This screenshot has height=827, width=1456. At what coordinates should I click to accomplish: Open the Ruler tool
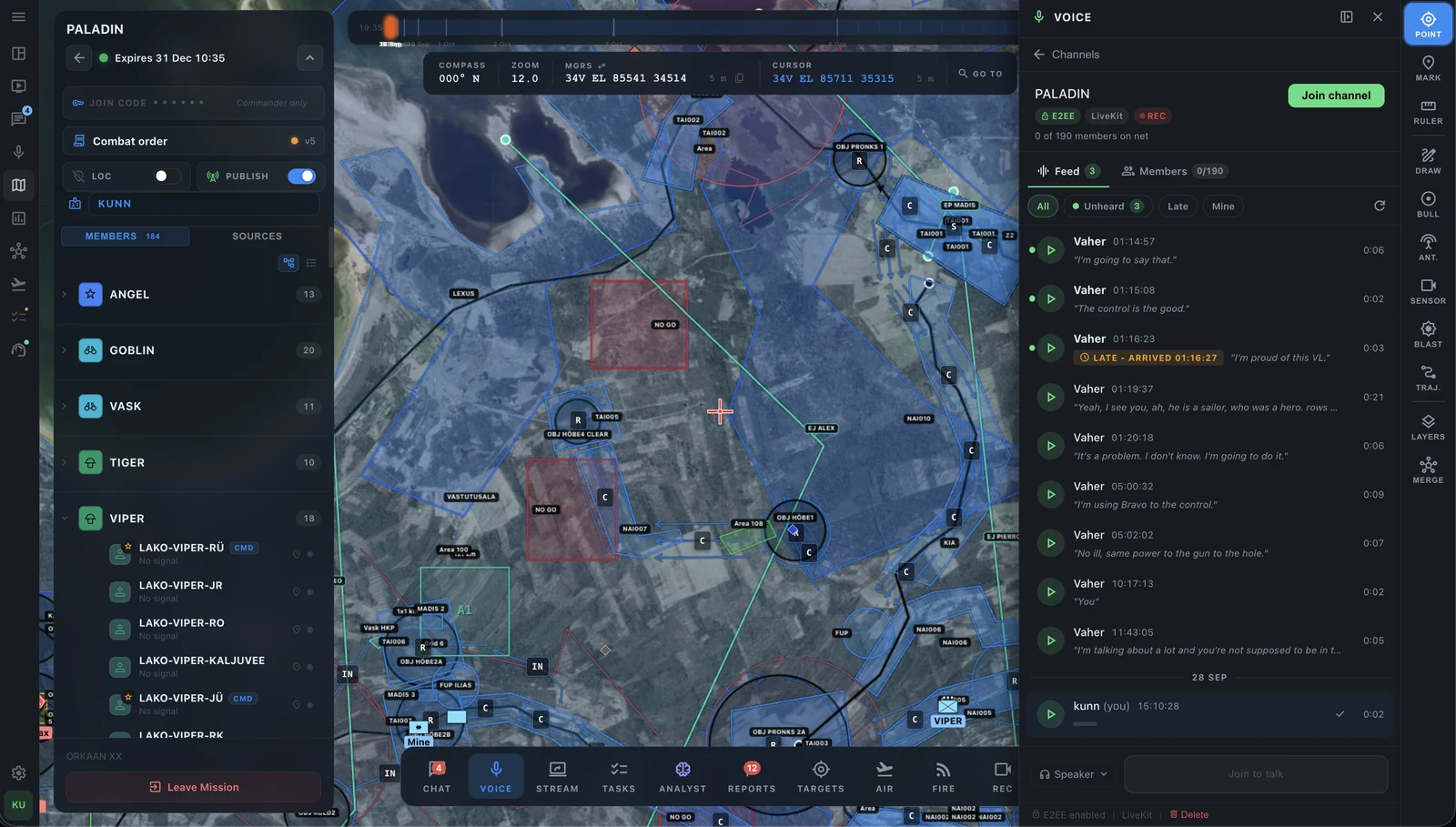click(x=1428, y=112)
